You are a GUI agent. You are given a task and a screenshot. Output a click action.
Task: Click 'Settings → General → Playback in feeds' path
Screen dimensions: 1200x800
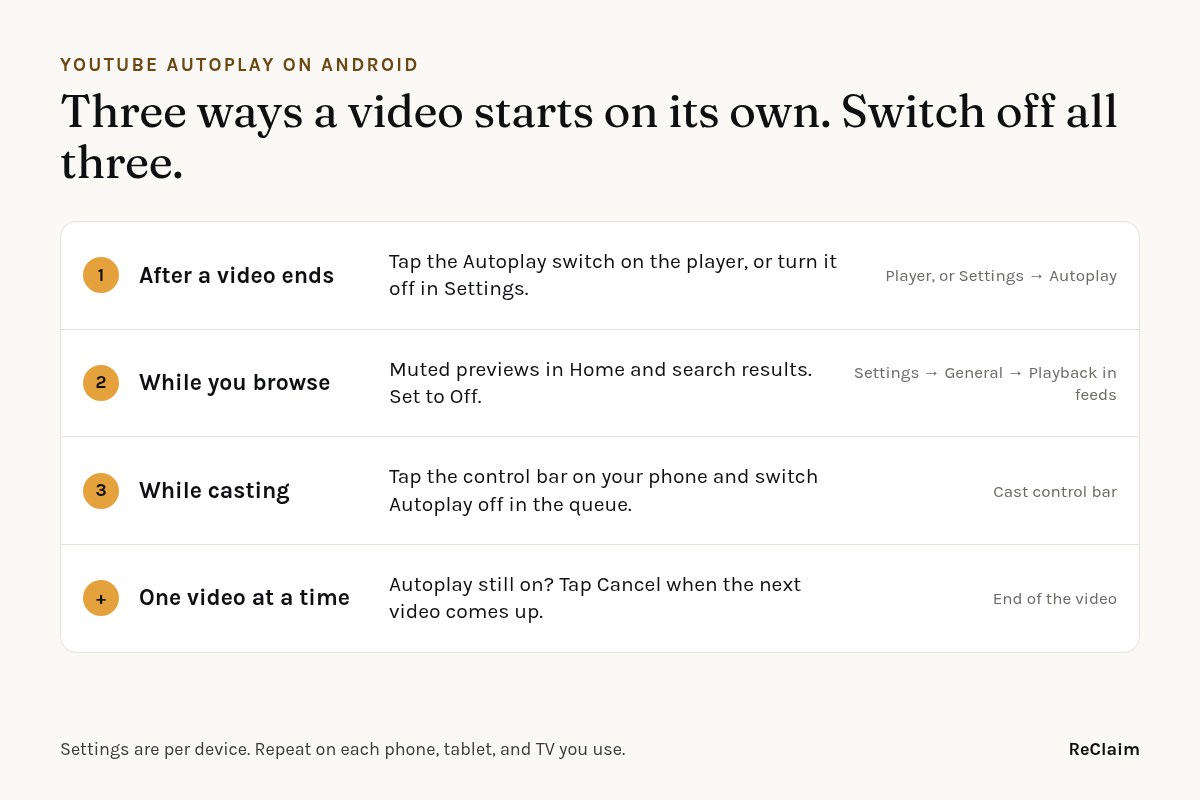point(985,383)
